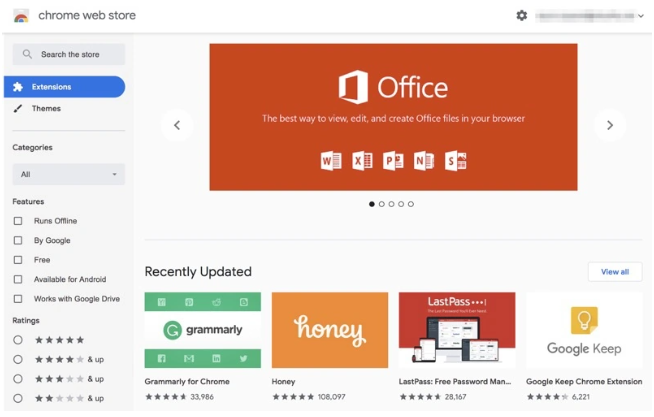Jump to the third carousel dot
The image size is (654, 417).
(391, 204)
